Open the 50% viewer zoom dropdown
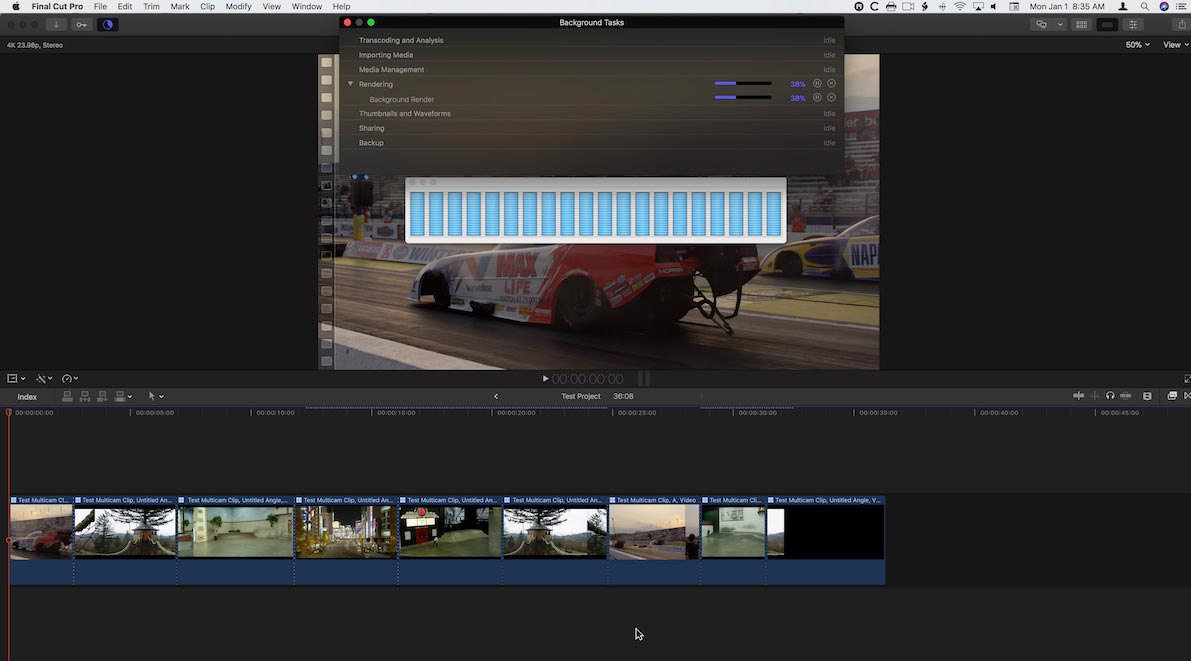Image resolution: width=1191 pixels, height=661 pixels. (x=1137, y=45)
